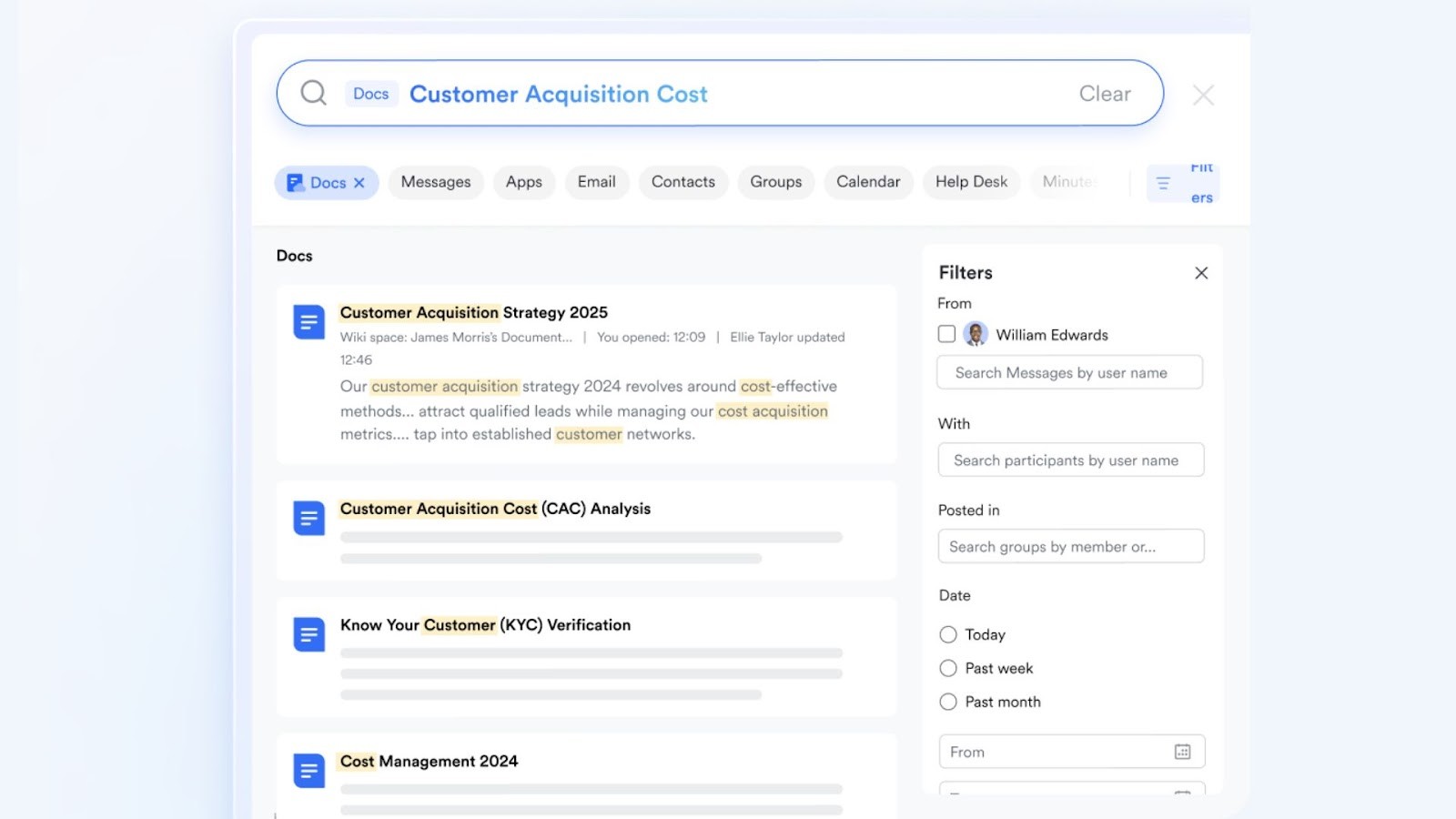Click the search magnifier icon
The height and width of the screenshot is (819, 1456).
312,93
